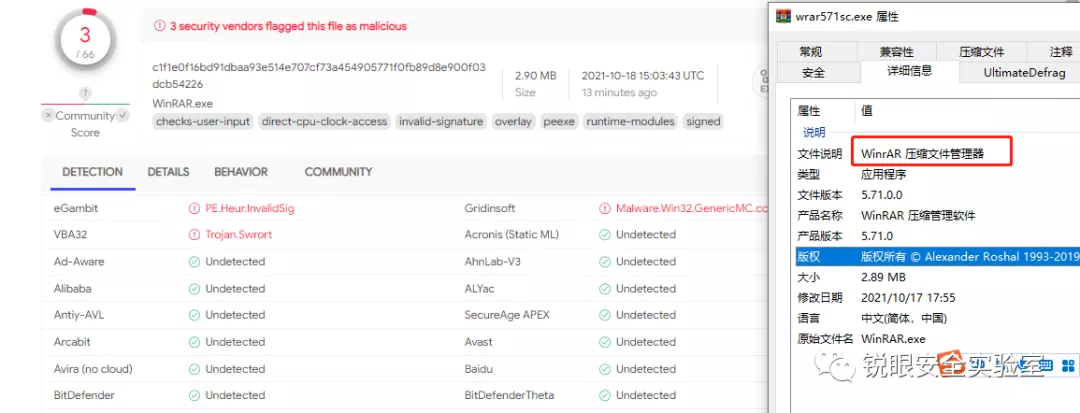The height and width of the screenshot is (413, 1080).
Task: Click the '3 security vendors flagged' banner text
Action: point(289,26)
